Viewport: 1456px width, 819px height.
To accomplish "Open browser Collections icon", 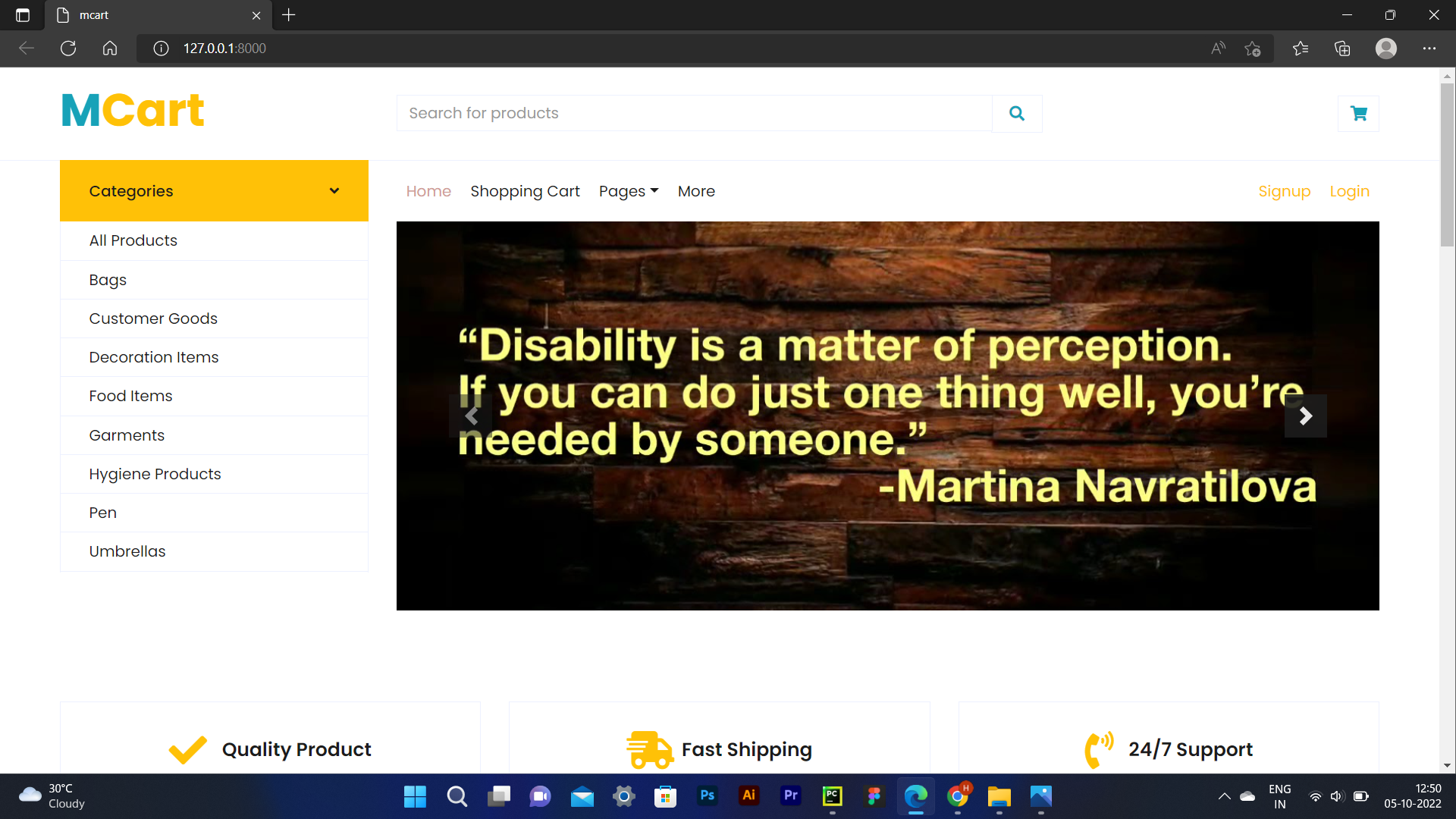I will (1342, 49).
